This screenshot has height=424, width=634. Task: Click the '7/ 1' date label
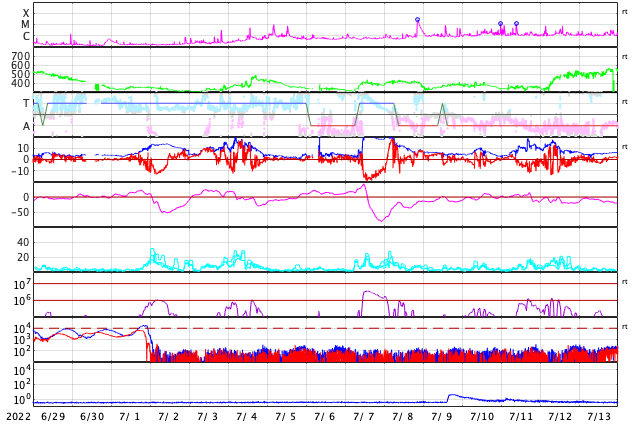point(130,416)
